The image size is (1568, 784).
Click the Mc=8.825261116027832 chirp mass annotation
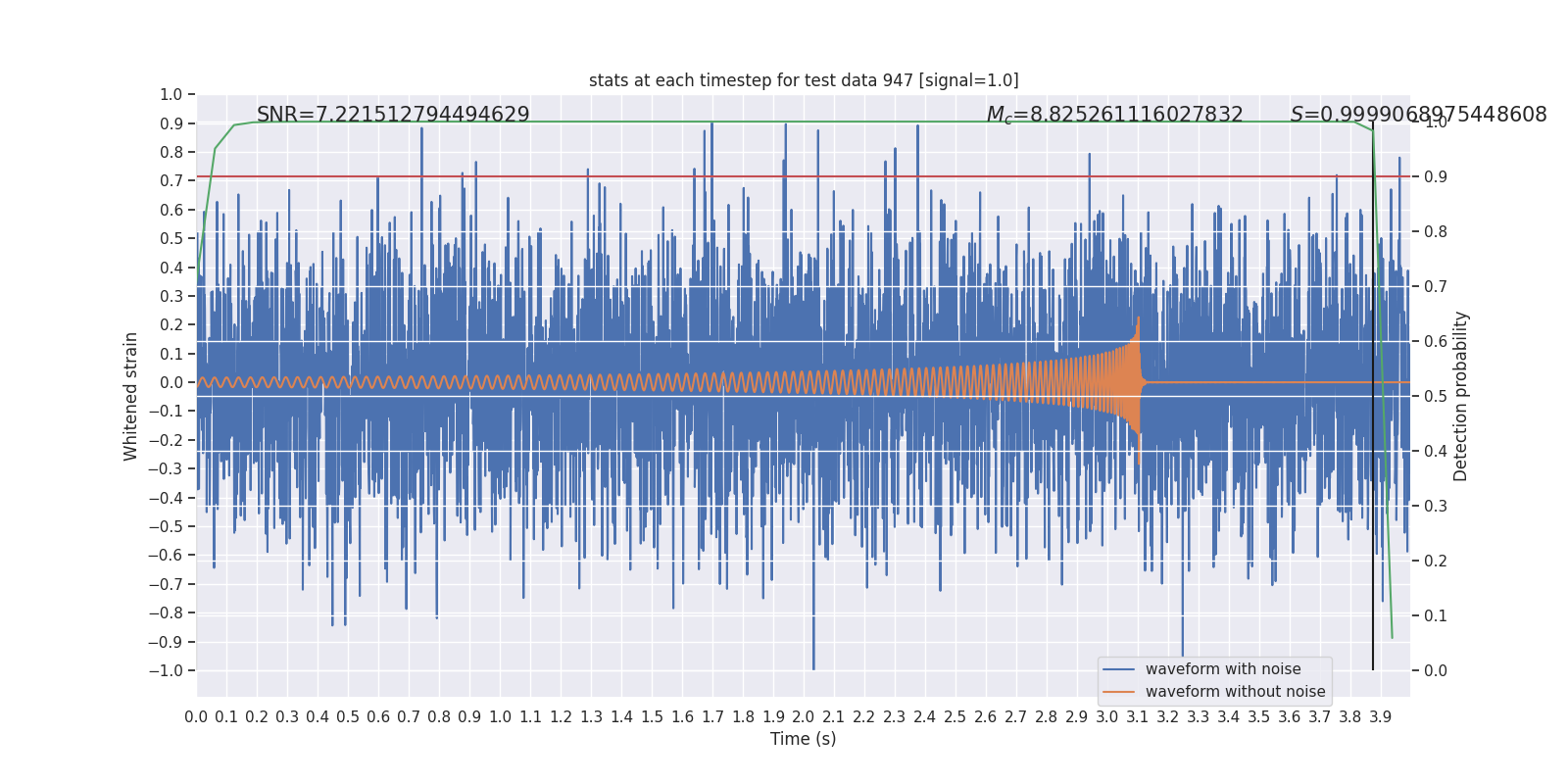click(x=1115, y=115)
